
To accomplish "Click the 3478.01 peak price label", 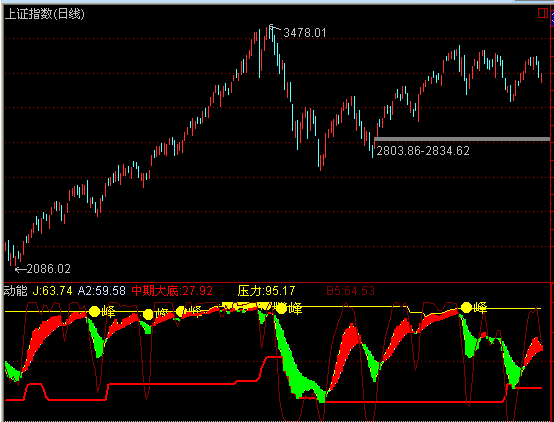I will 305,33.
